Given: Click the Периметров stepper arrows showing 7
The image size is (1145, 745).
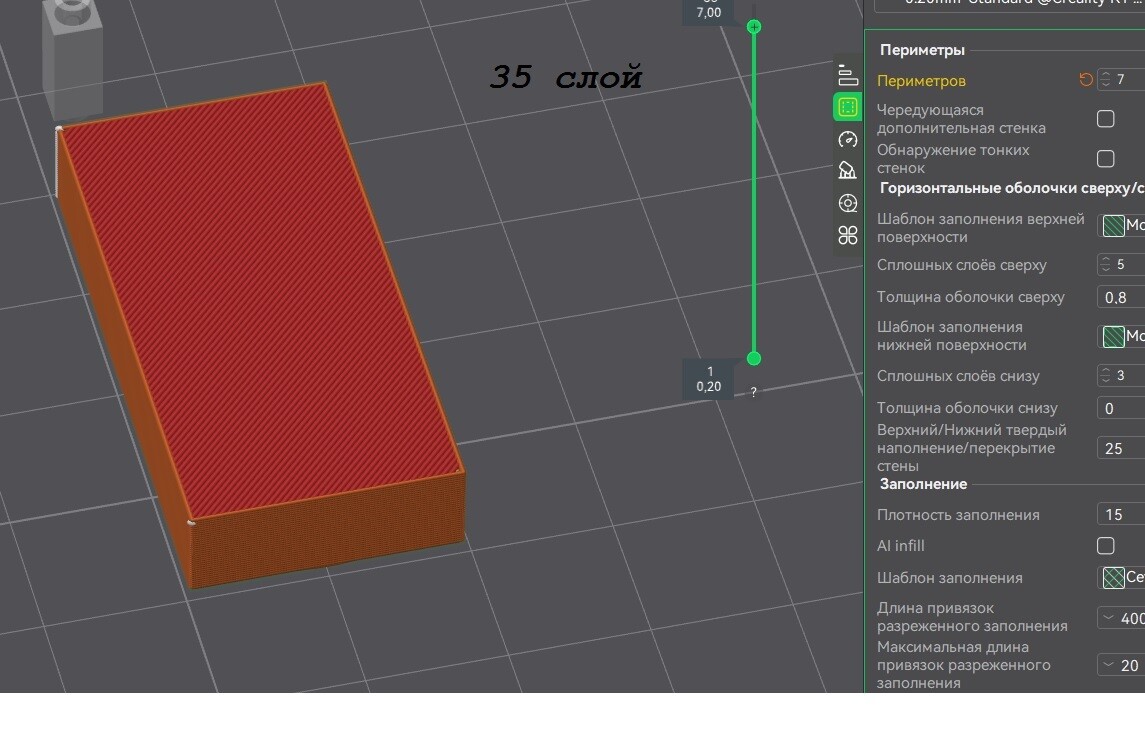Looking at the screenshot, I should coord(1106,79).
